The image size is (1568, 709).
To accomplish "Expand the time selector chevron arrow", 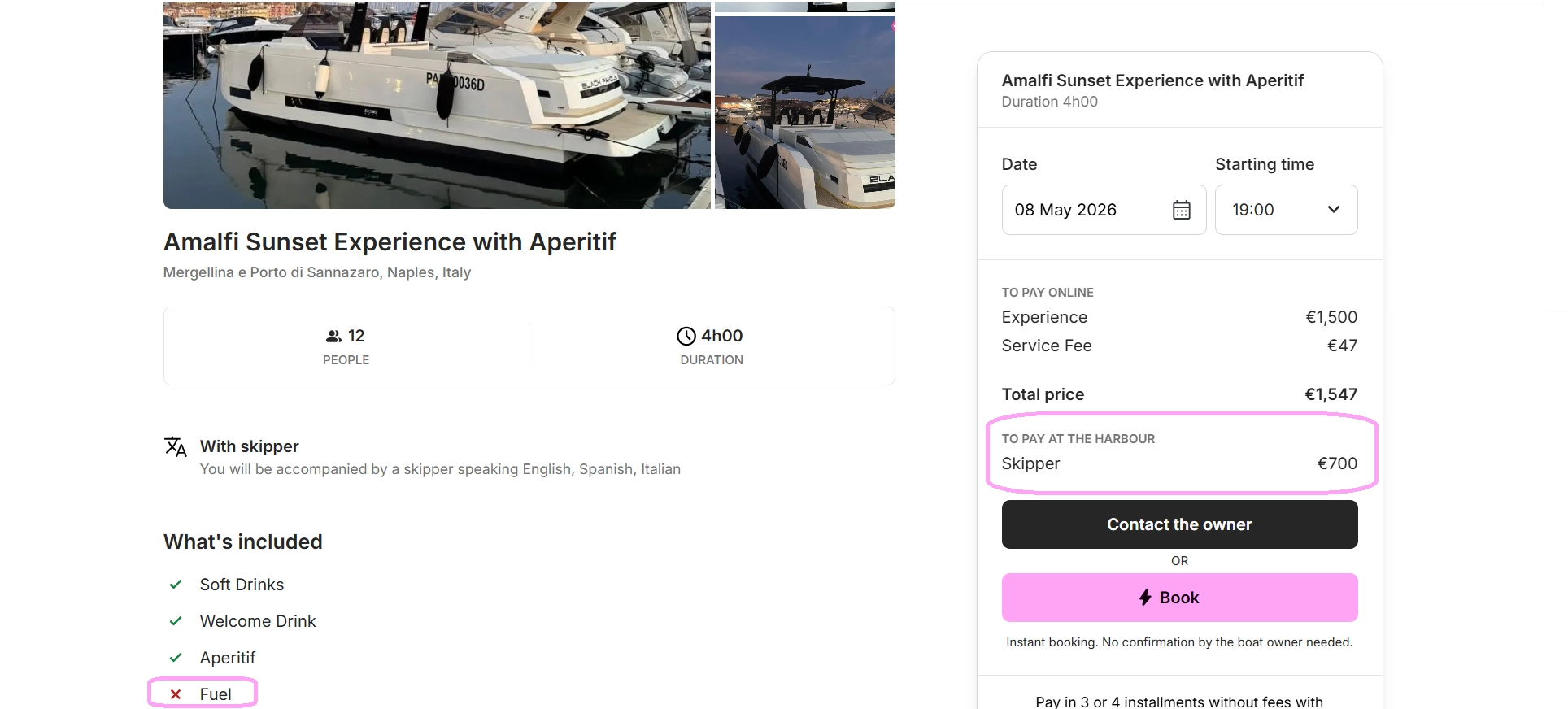I will tap(1334, 210).
